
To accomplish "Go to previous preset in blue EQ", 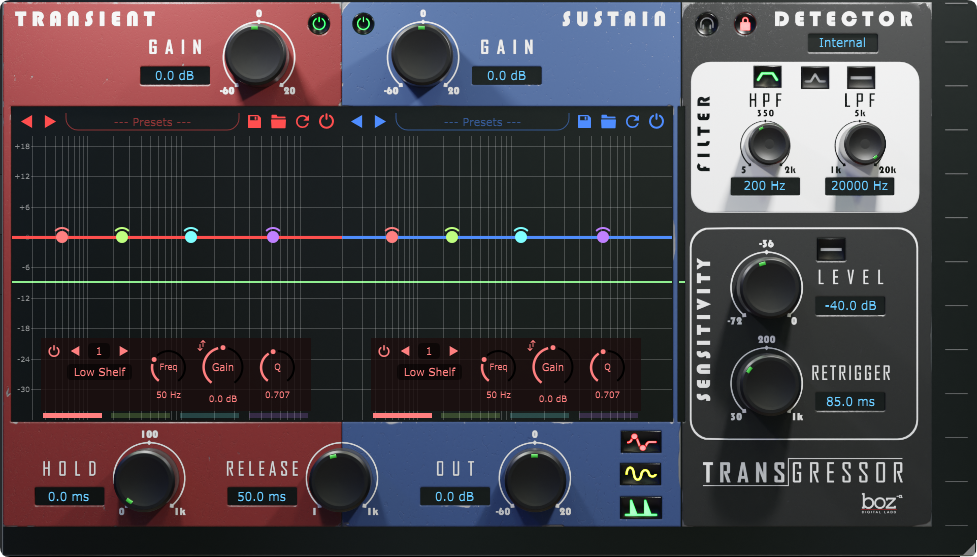I will click(x=356, y=121).
